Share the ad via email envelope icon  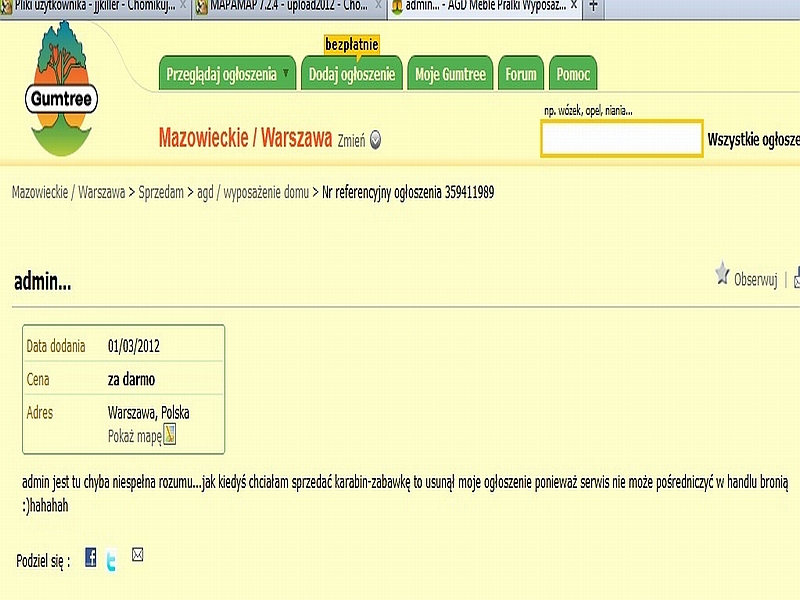pos(138,555)
